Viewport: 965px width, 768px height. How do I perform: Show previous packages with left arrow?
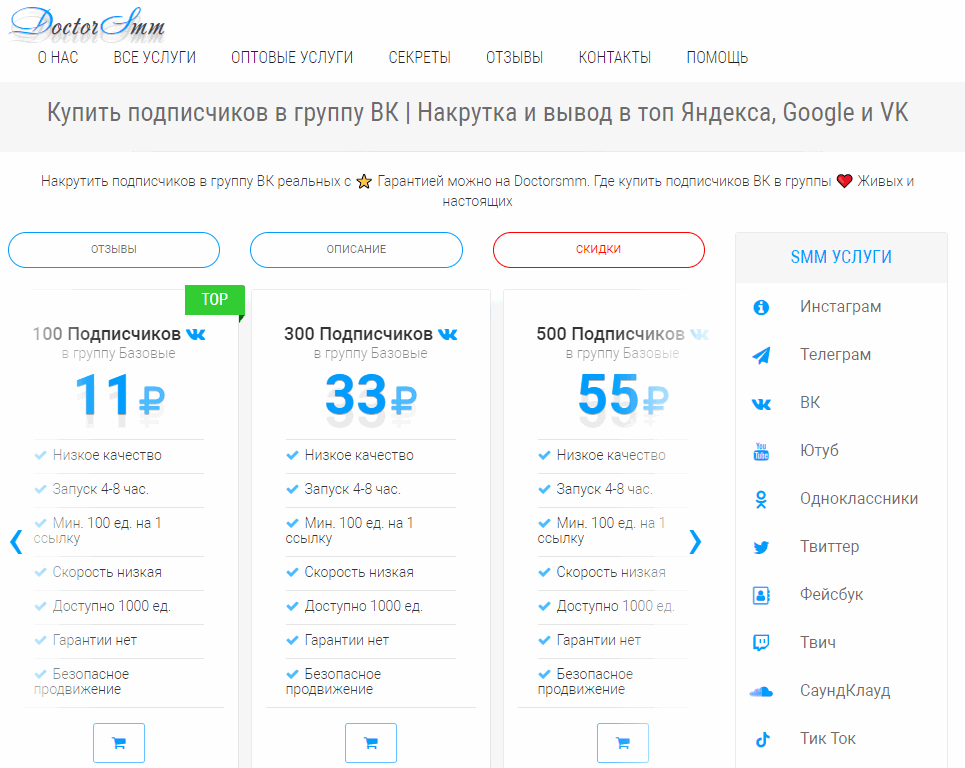(x=17, y=542)
